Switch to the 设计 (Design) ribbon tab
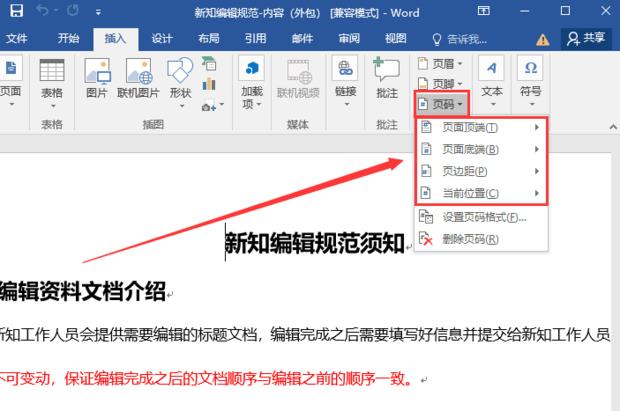Screen dimensions: 620x411 coord(162,38)
